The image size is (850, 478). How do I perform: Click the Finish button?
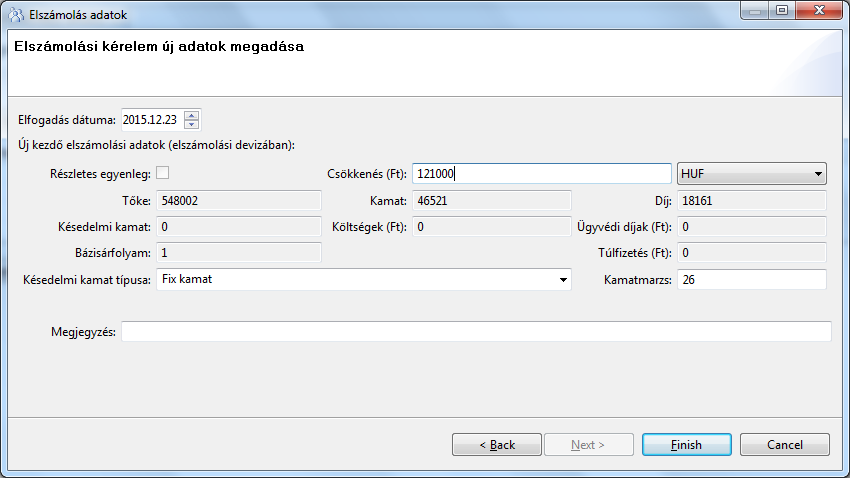(686, 444)
